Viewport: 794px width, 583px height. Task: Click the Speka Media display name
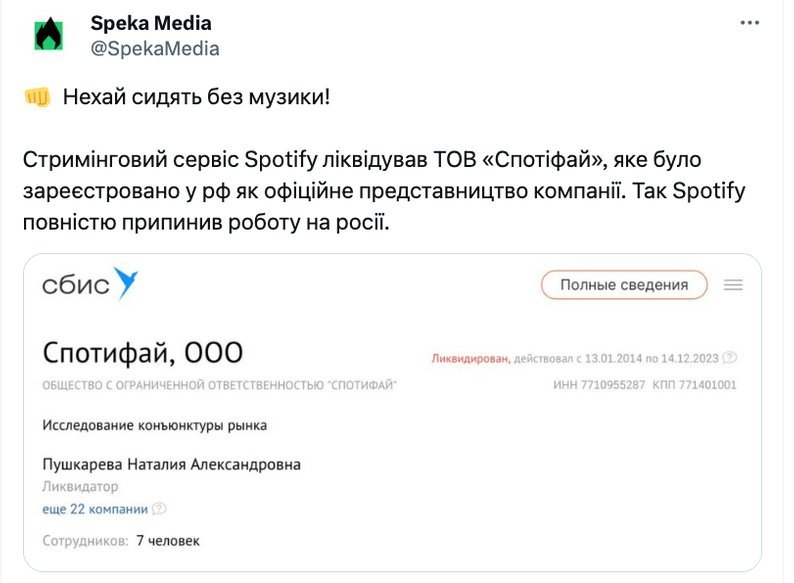[151, 23]
